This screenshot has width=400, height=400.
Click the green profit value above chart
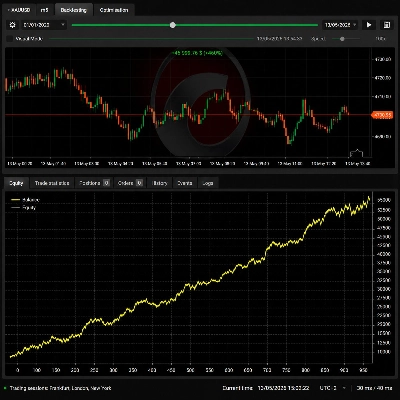(197, 53)
